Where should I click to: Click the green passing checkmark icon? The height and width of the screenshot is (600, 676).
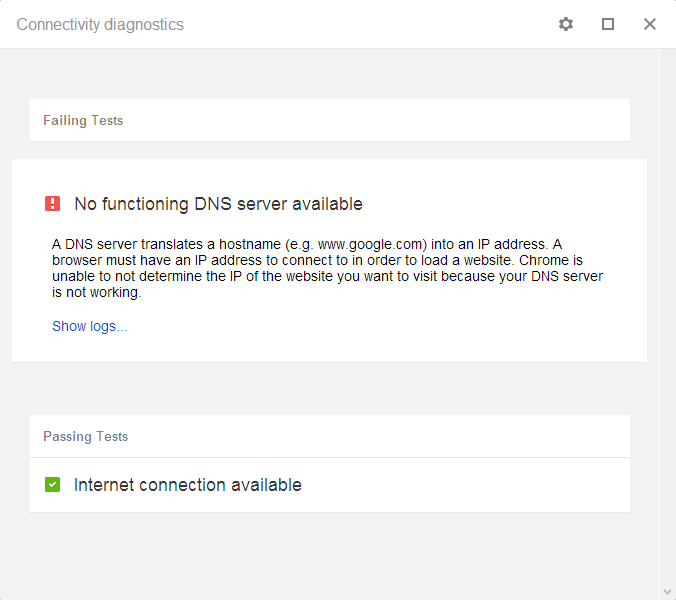53,484
